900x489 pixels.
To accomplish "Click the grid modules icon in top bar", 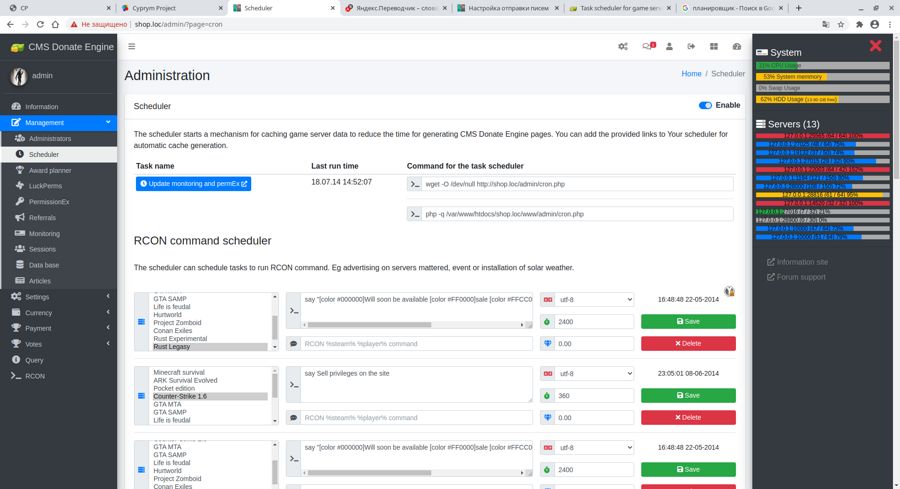I will tap(714, 46).
